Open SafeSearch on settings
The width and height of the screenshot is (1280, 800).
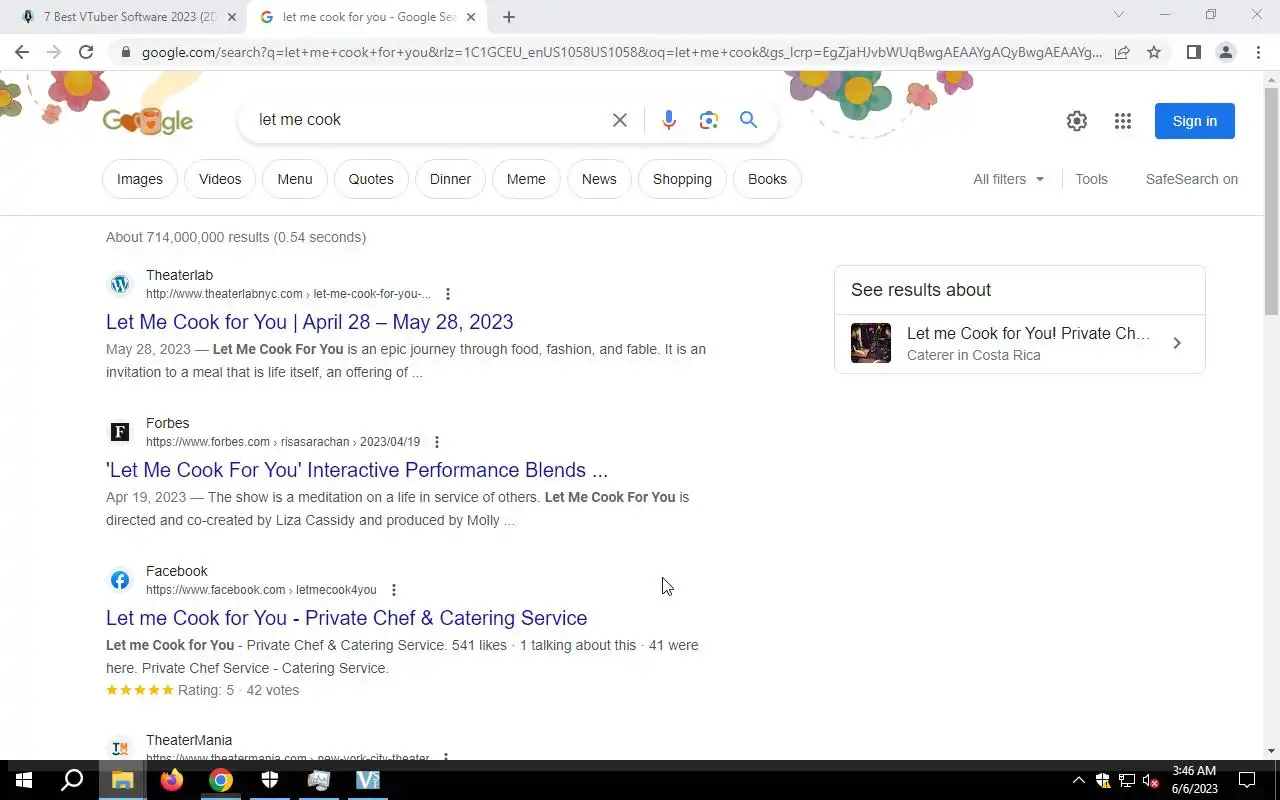pos(1191,179)
